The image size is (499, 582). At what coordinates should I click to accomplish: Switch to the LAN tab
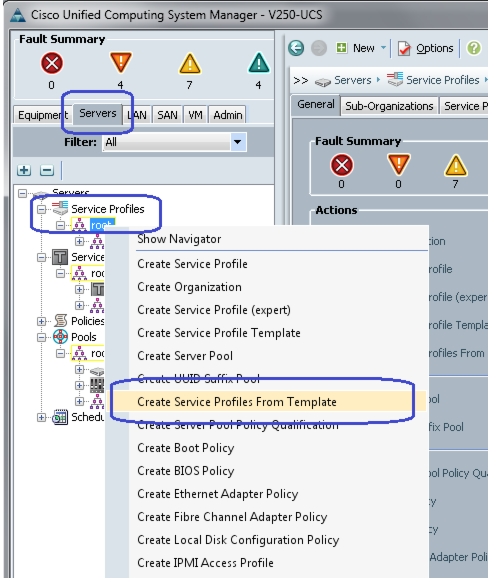(137, 115)
